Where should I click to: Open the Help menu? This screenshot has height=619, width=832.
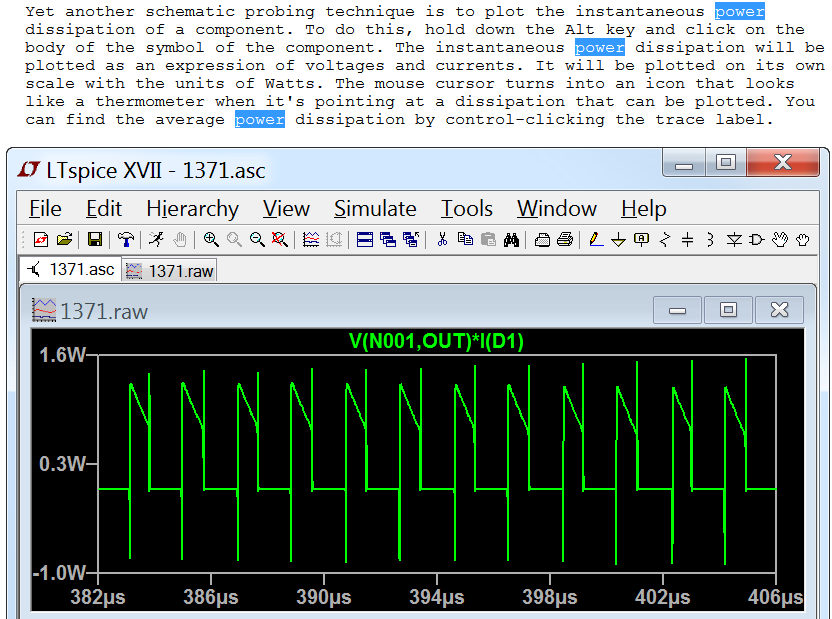[x=644, y=208]
